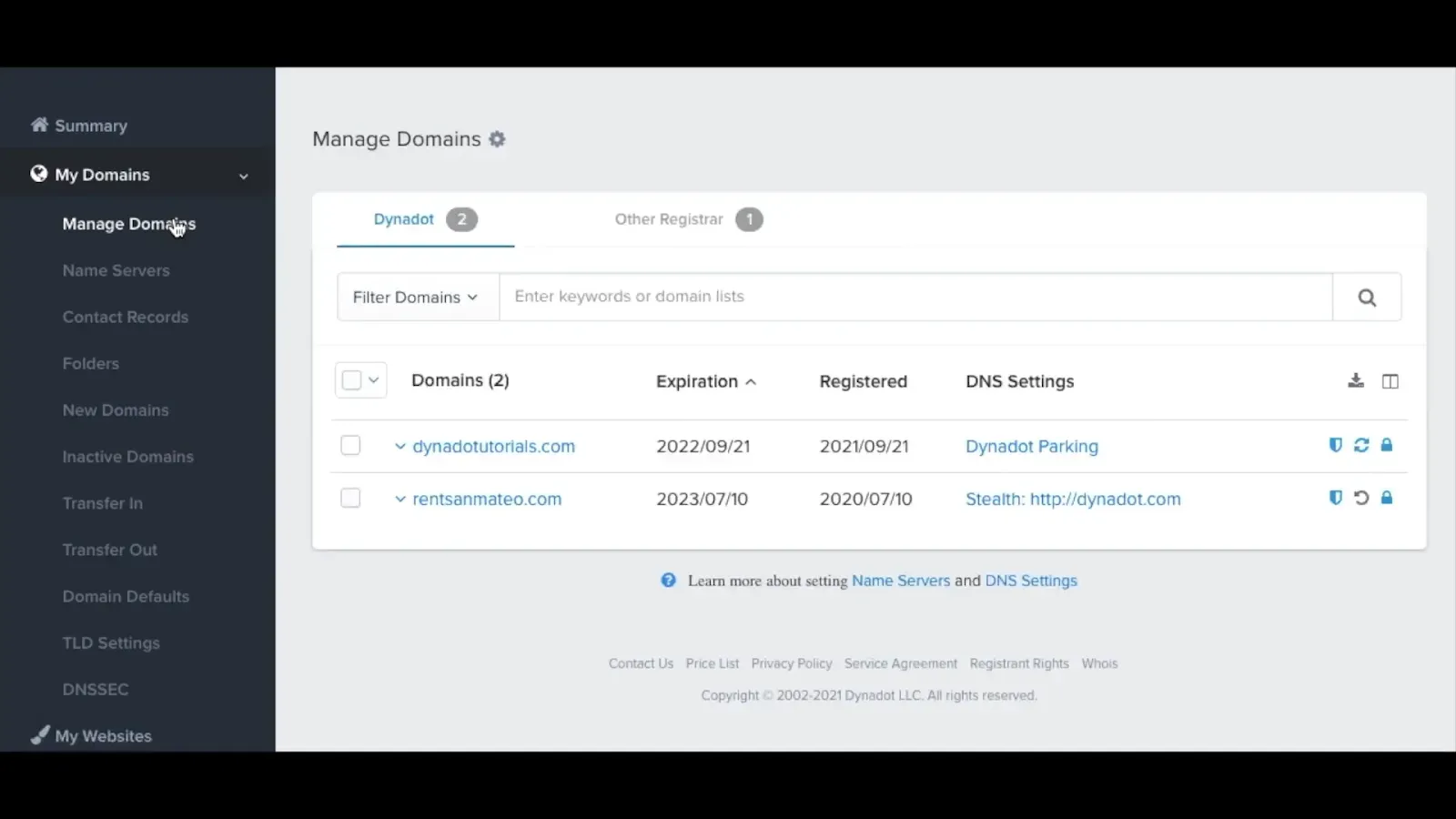Download the domain list via download icon
1456x819 pixels.
tap(1356, 380)
